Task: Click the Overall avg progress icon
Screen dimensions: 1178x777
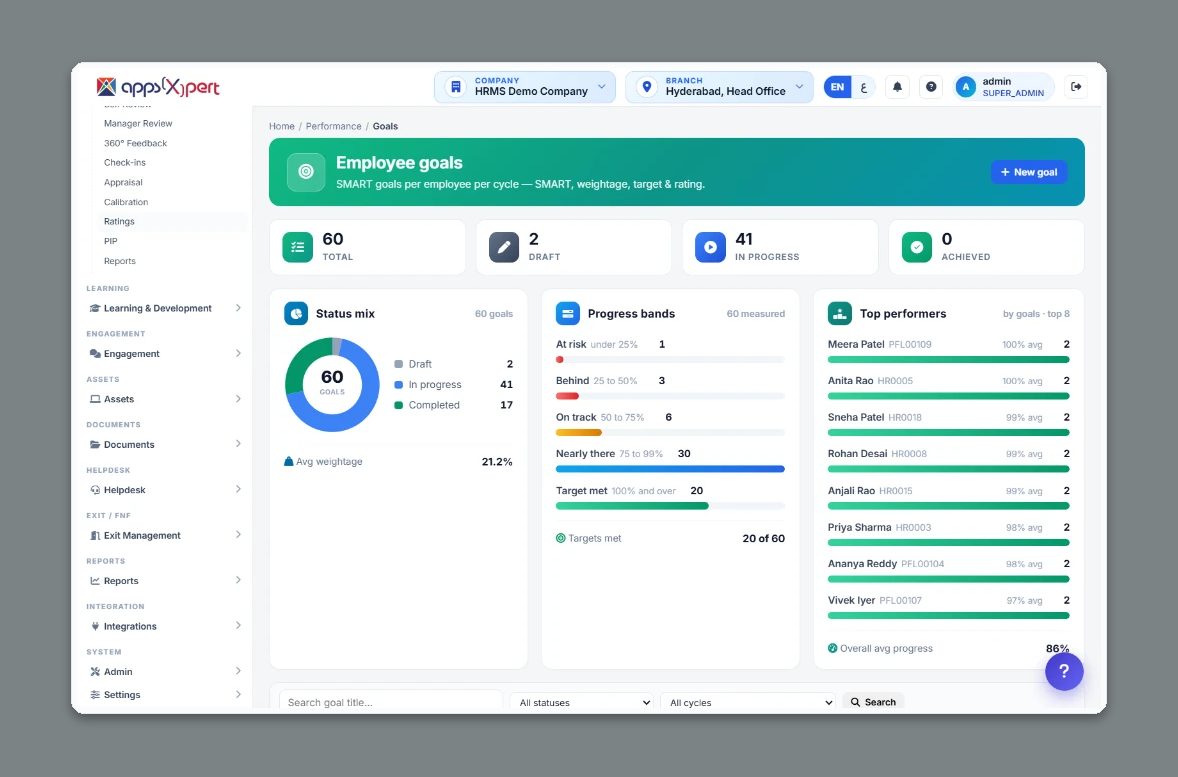Action: tap(832, 649)
